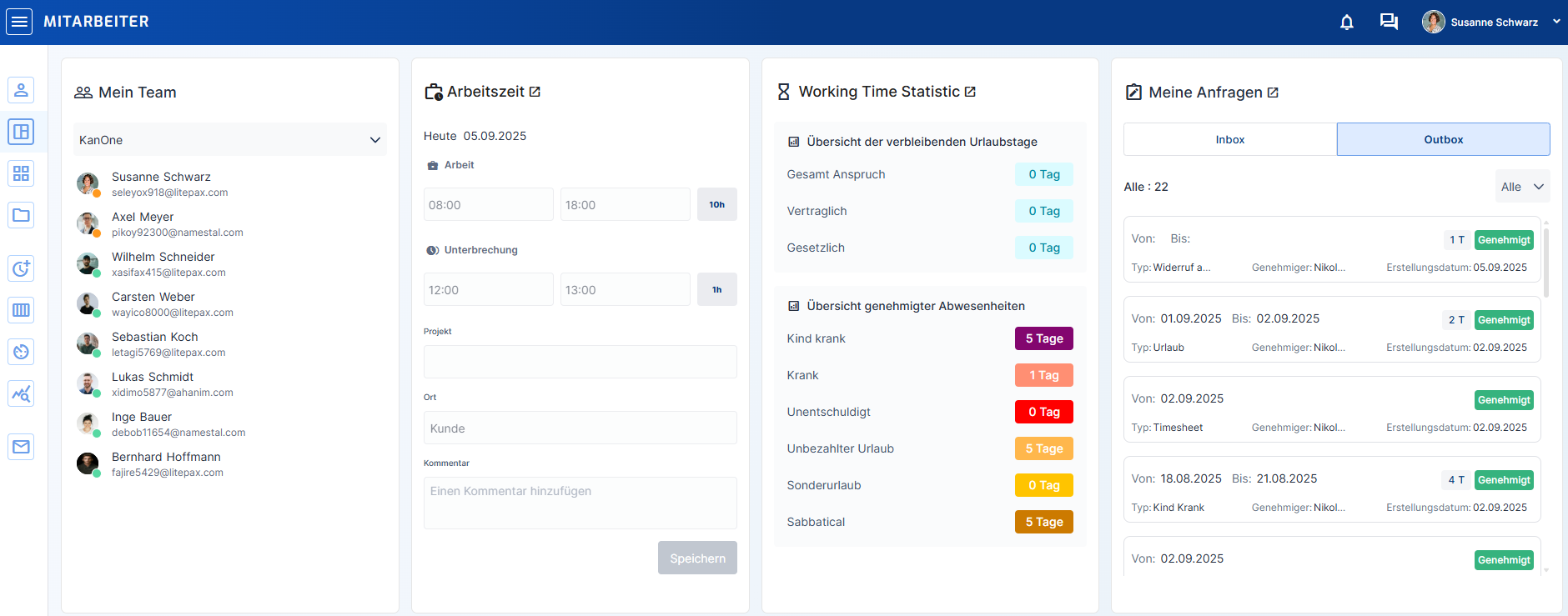Open Meine Anfragen external link icon

[x=1273, y=93]
